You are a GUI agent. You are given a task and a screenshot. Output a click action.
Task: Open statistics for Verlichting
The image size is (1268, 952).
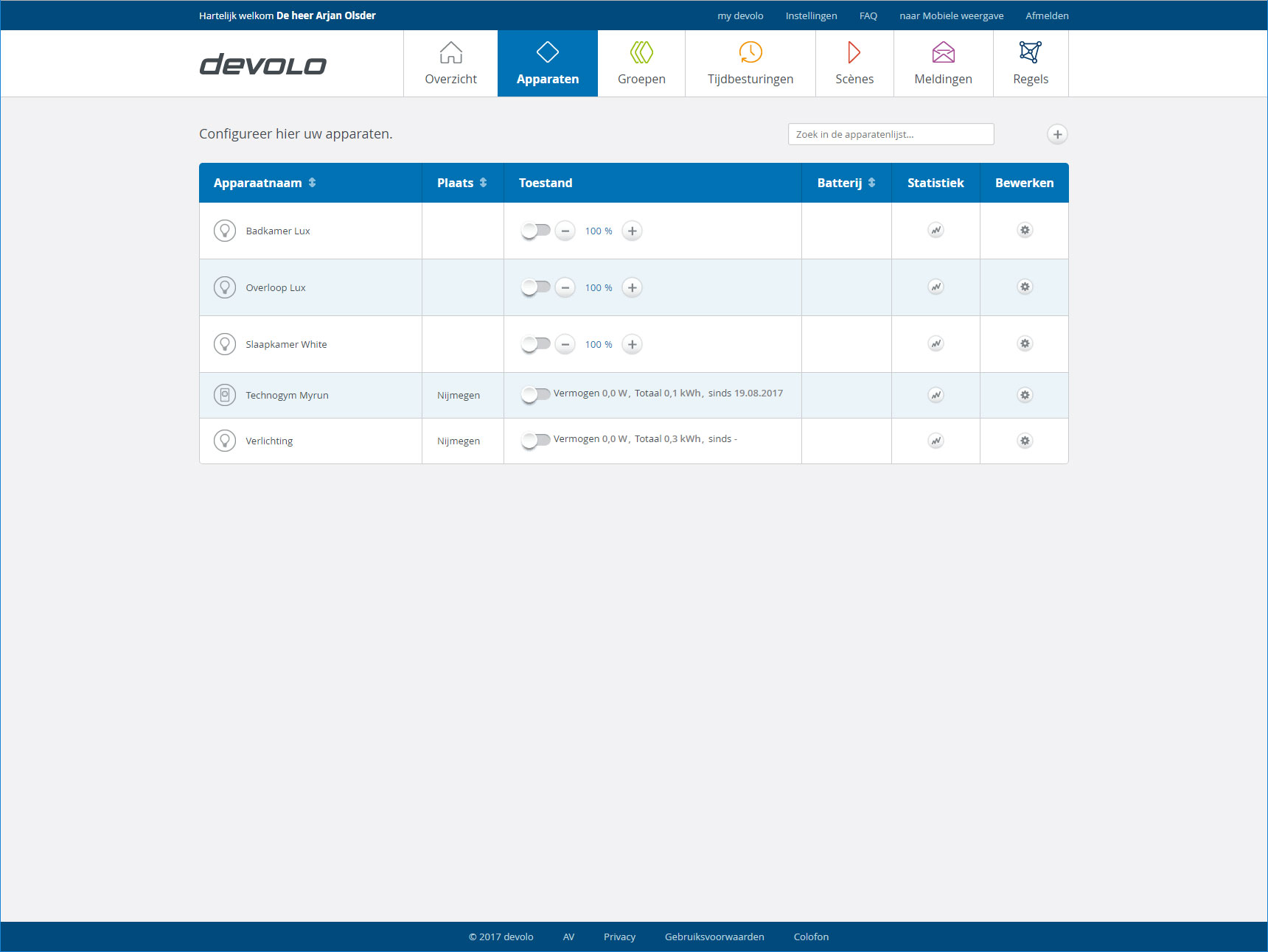(936, 441)
